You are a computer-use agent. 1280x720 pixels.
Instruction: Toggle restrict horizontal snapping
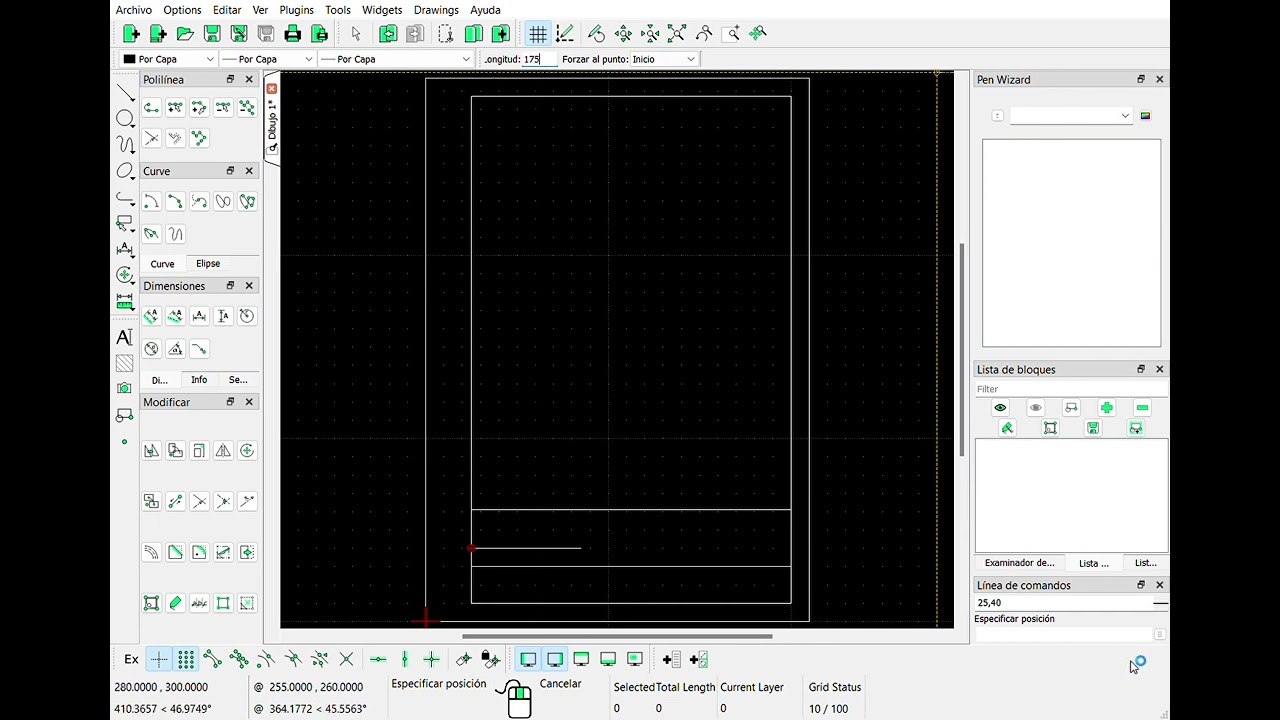(378, 659)
